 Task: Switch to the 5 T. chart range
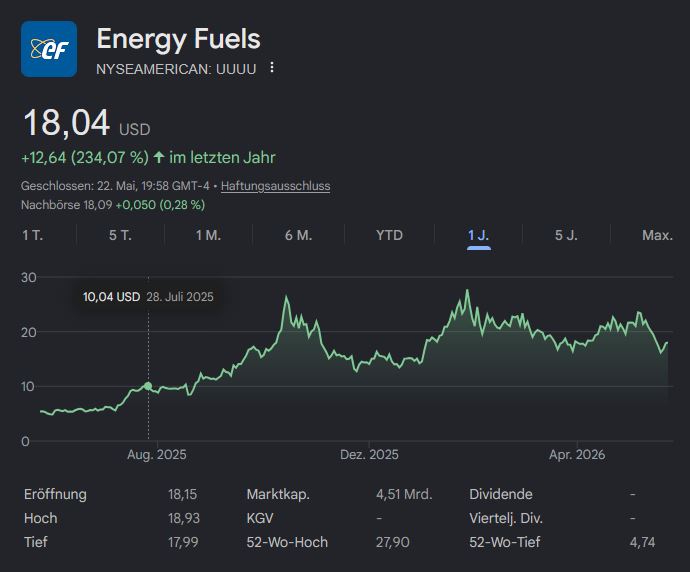121,235
